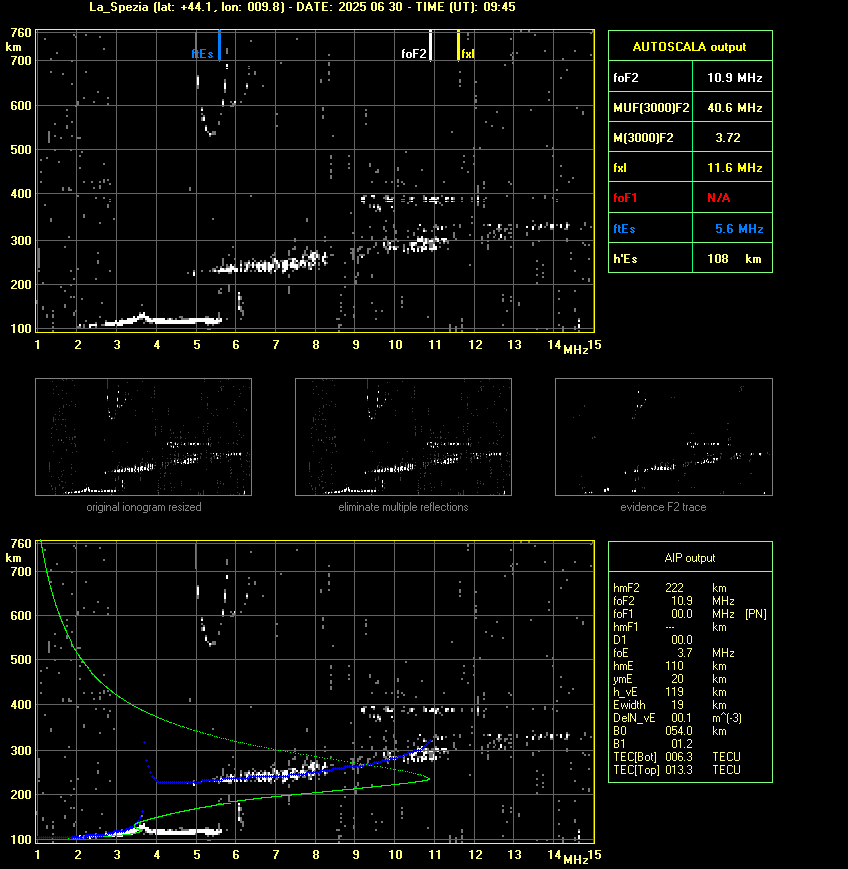Select the TEC[Bot] 006.3 TECU row

click(677, 757)
